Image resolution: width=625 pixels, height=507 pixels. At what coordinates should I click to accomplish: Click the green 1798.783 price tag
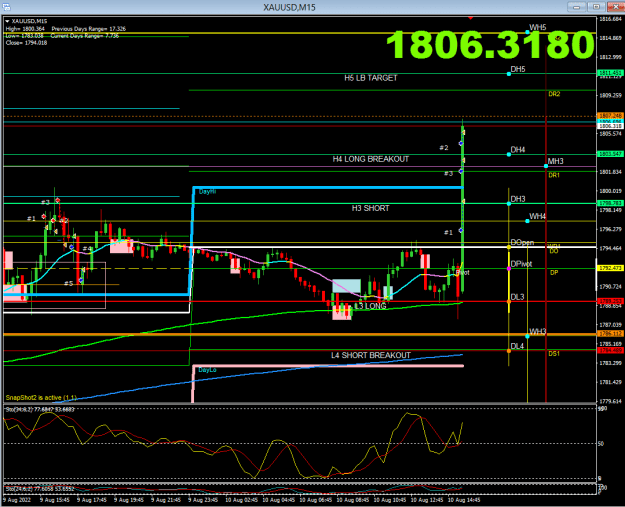610,203
